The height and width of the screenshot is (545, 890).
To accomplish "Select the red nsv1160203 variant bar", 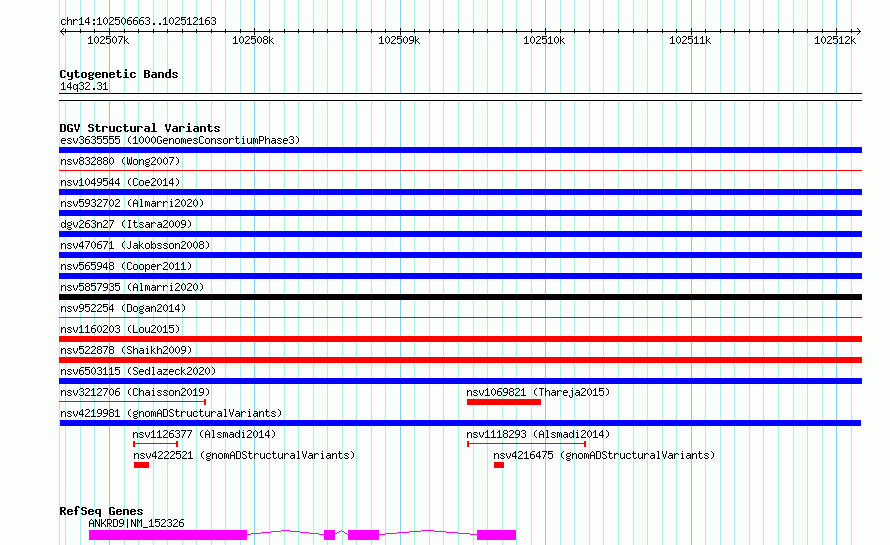I will 460,339.
